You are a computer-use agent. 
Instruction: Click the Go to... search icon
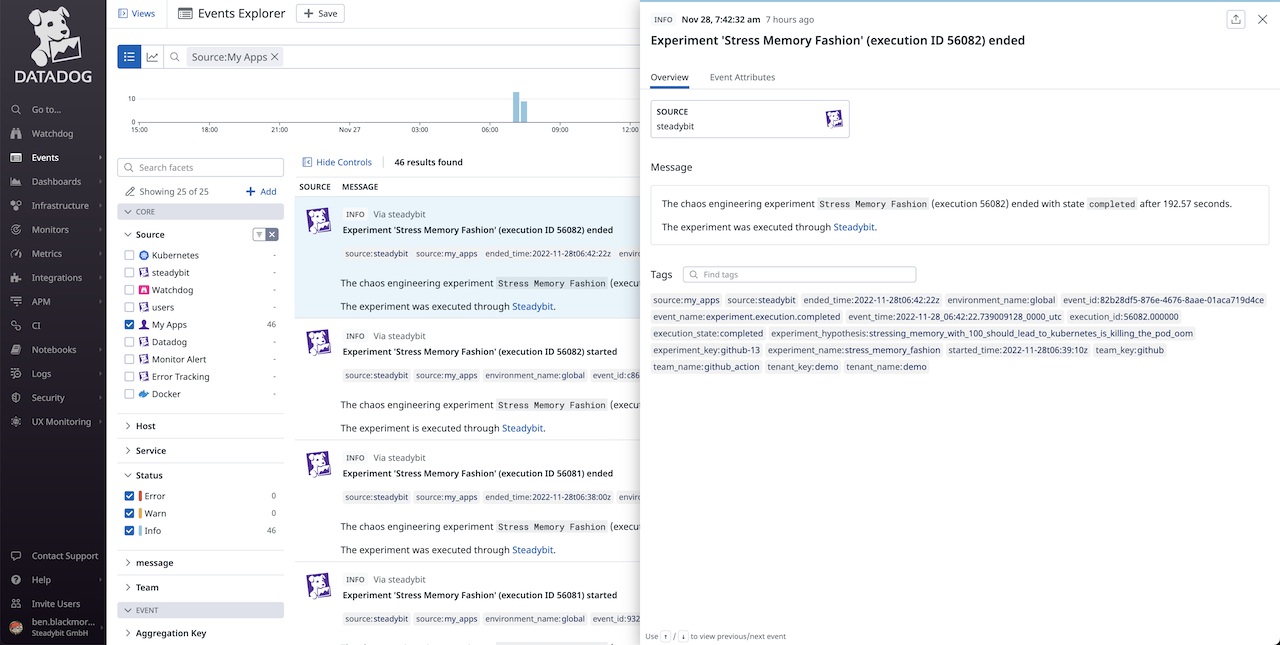(16, 110)
